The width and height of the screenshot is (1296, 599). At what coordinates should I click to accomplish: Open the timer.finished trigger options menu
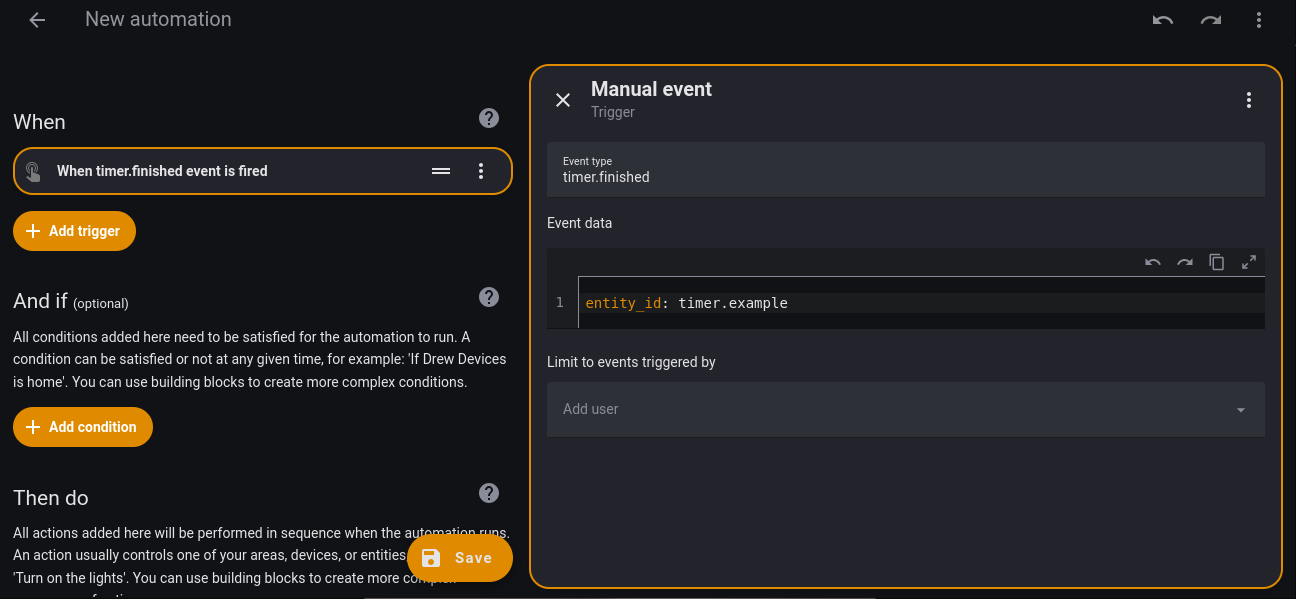[481, 171]
